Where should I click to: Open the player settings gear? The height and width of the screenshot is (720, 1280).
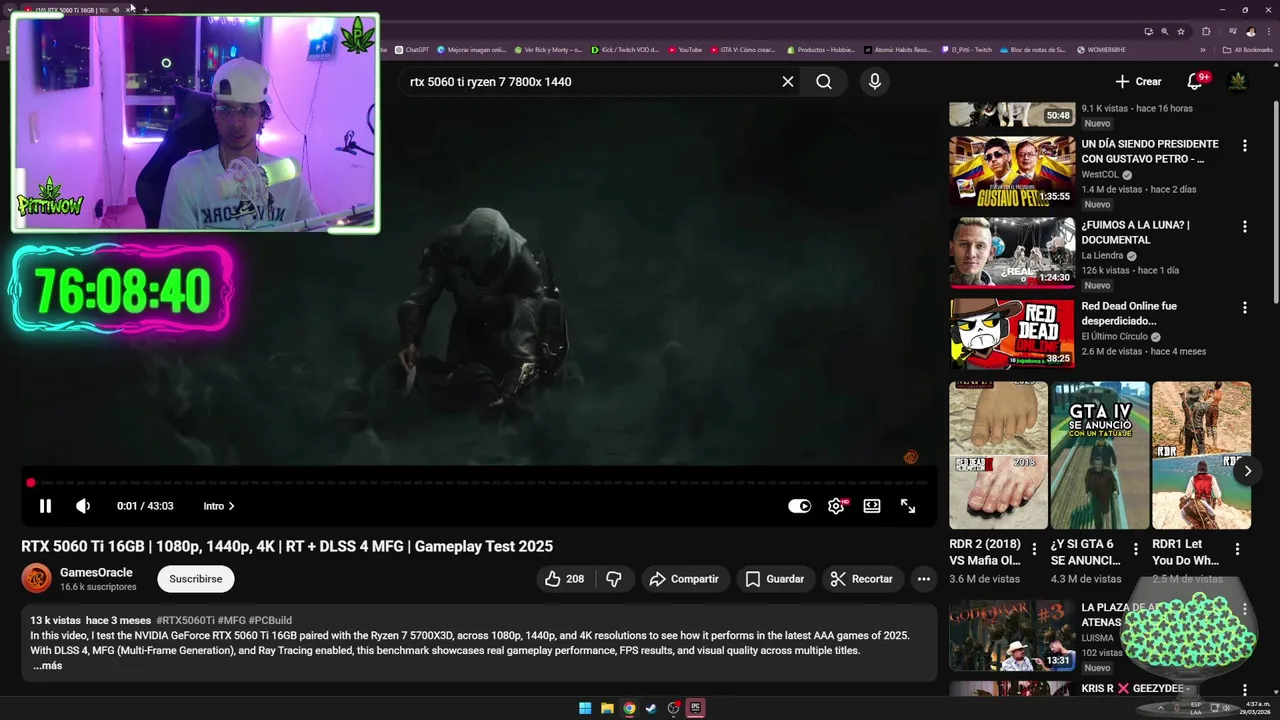point(836,506)
